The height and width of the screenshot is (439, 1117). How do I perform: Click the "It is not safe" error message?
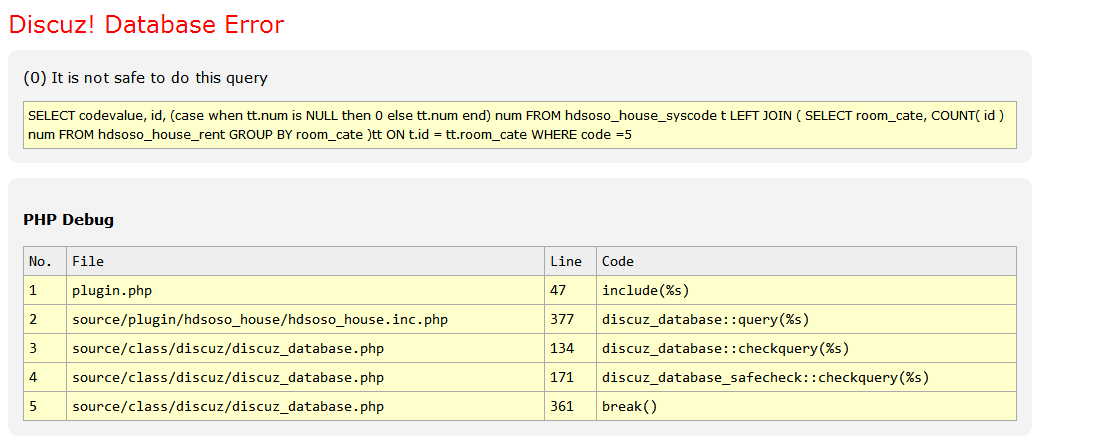tap(145, 77)
